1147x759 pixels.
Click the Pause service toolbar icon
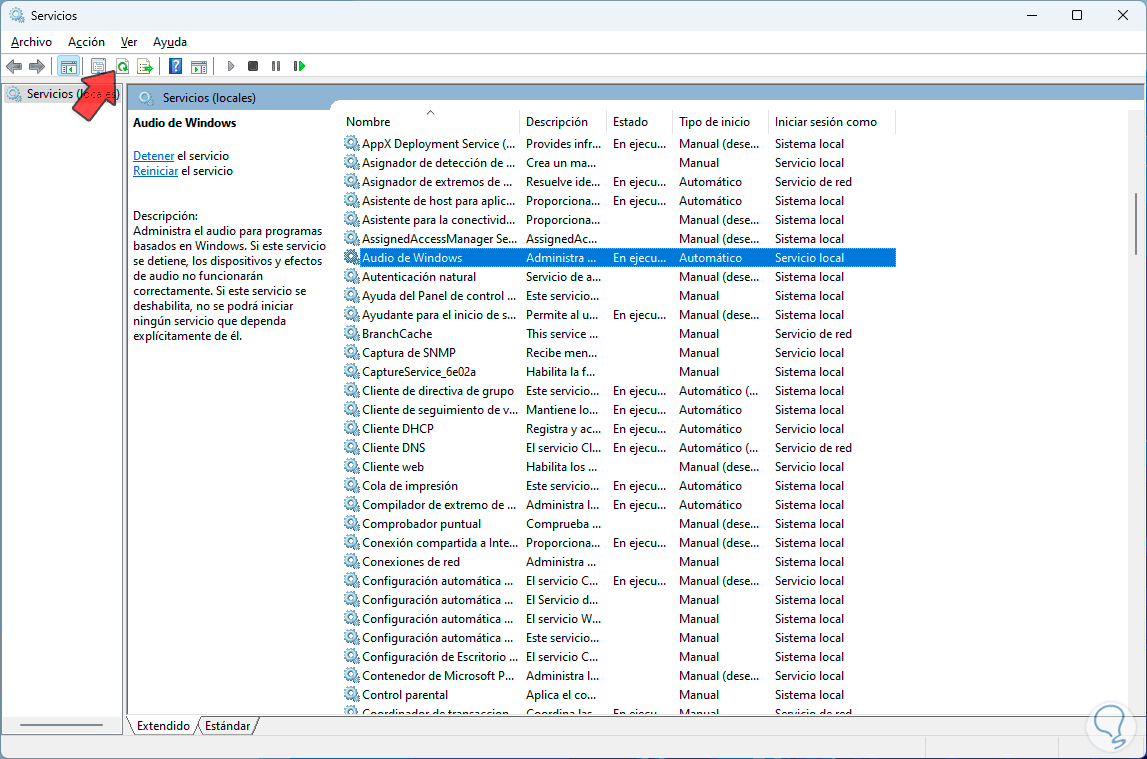[x=276, y=67]
